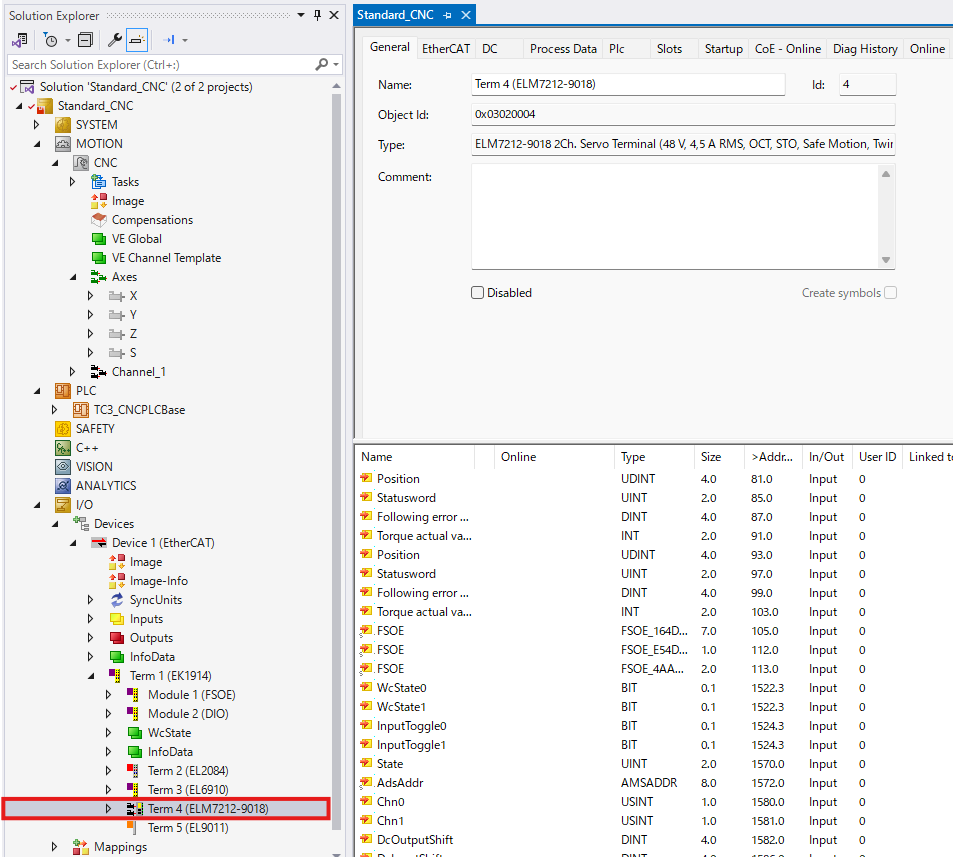953x857 pixels.
Task: Click the SyncUnits icon
Action: coord(117,599)
